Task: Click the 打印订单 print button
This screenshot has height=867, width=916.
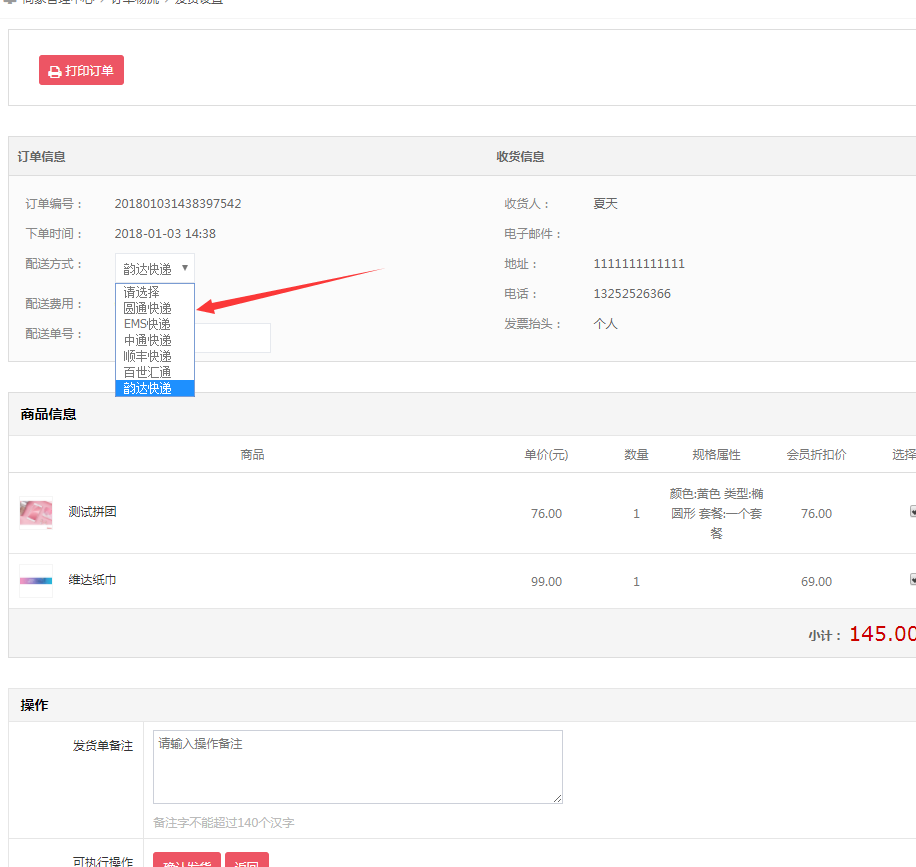Action: tap(81, 71)
